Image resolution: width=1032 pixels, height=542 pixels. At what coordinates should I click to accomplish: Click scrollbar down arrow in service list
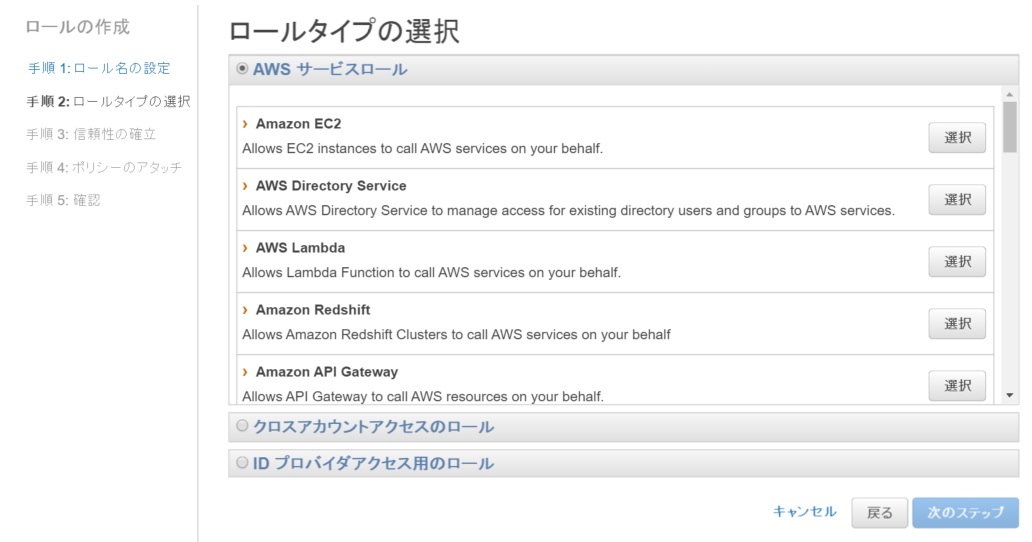(x=1010, y=395)
